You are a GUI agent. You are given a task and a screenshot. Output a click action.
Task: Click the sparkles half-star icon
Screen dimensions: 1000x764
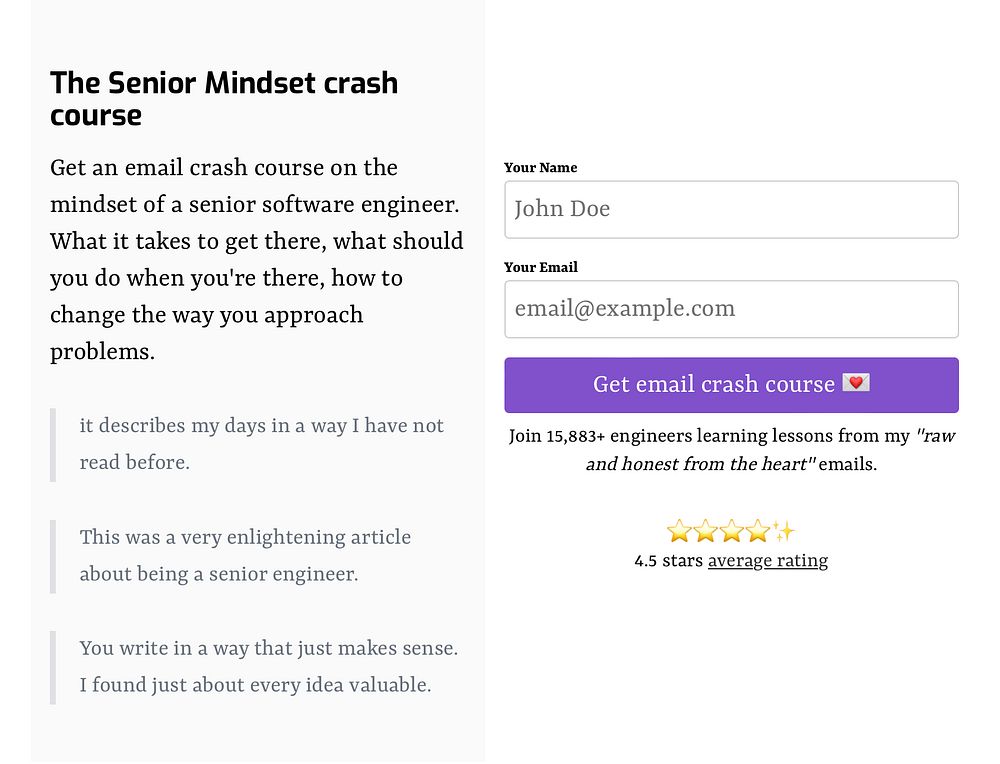[x=783, y=531]
